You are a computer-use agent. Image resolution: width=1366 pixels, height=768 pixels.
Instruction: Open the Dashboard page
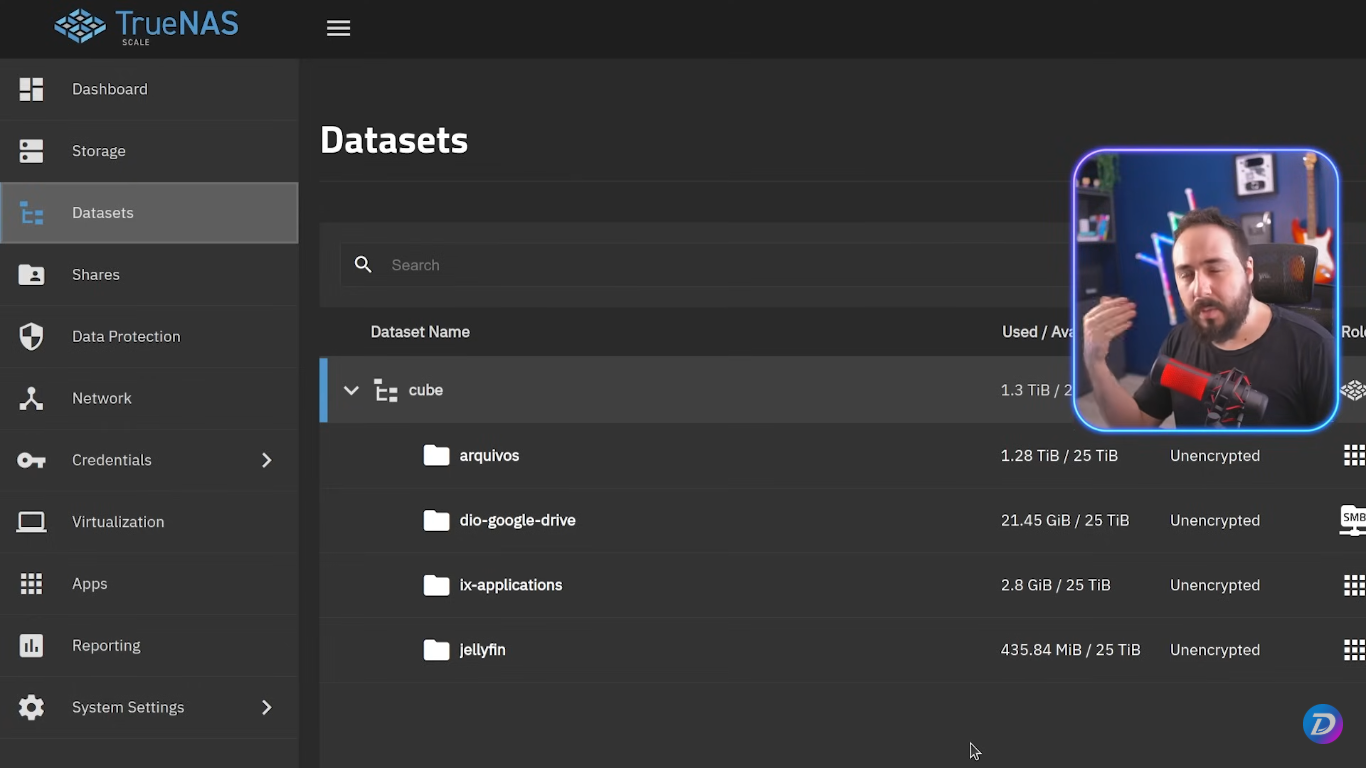(109, 89)
